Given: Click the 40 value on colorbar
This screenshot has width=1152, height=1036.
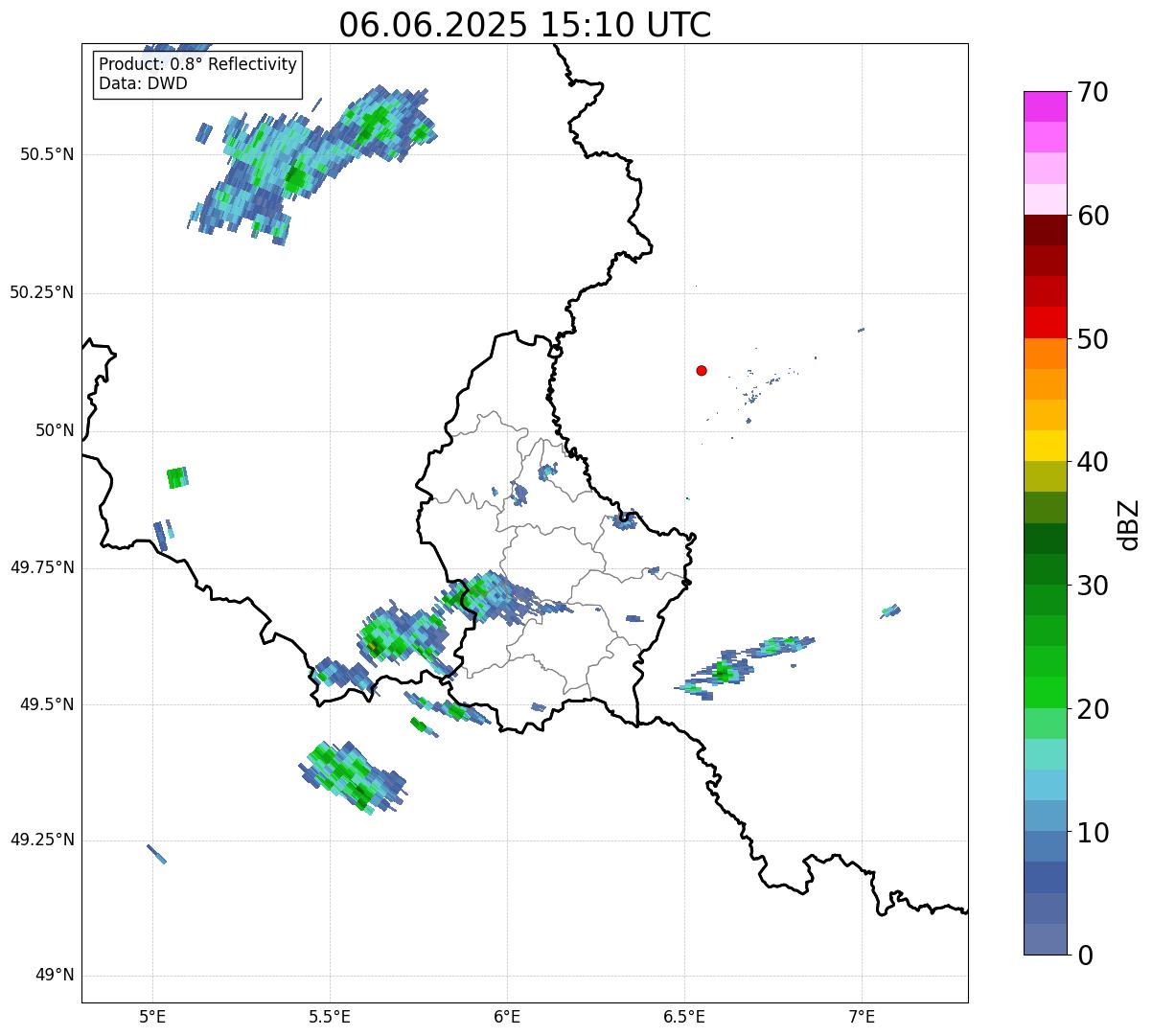Looking at the screenshot, I should [1093, 462].
